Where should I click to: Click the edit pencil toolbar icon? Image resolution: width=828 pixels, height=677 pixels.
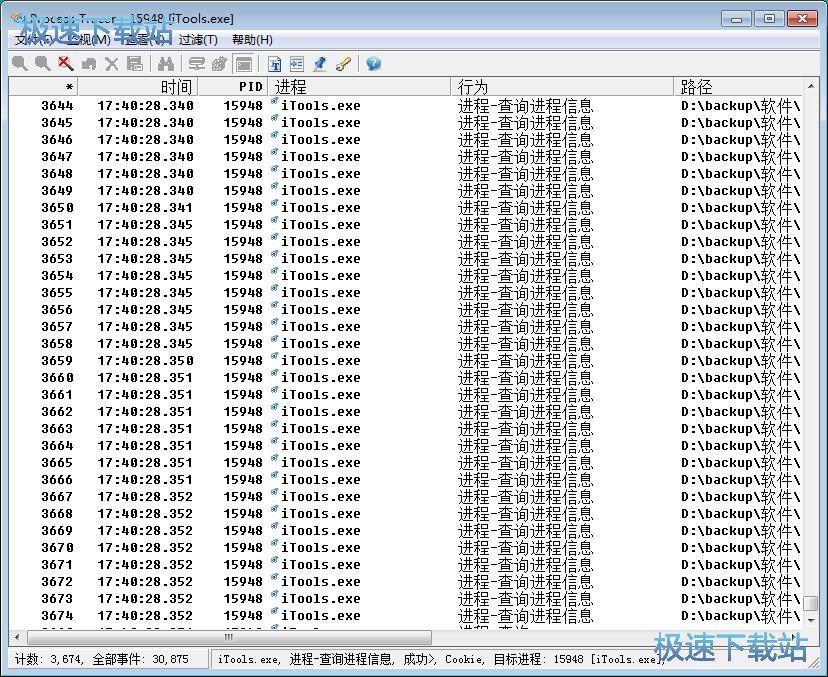220,64
